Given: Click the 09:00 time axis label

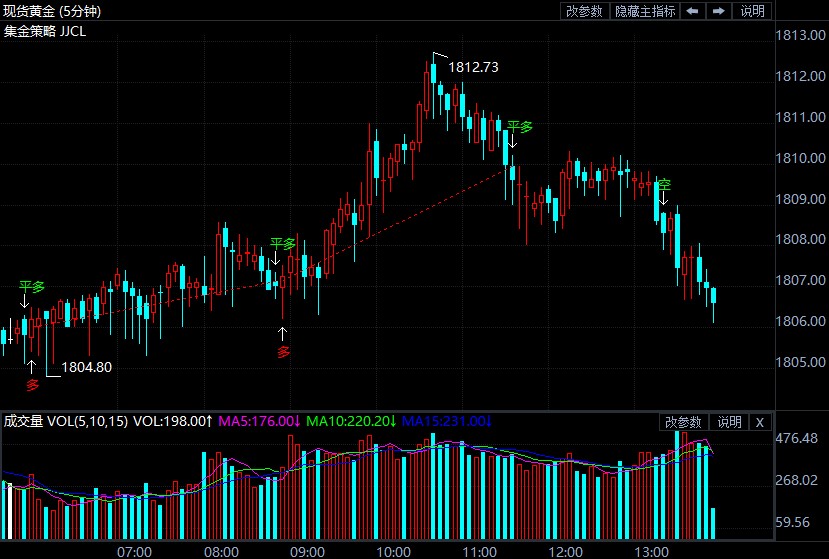Looking at the screenshot, I should click(x=307, y=552).
